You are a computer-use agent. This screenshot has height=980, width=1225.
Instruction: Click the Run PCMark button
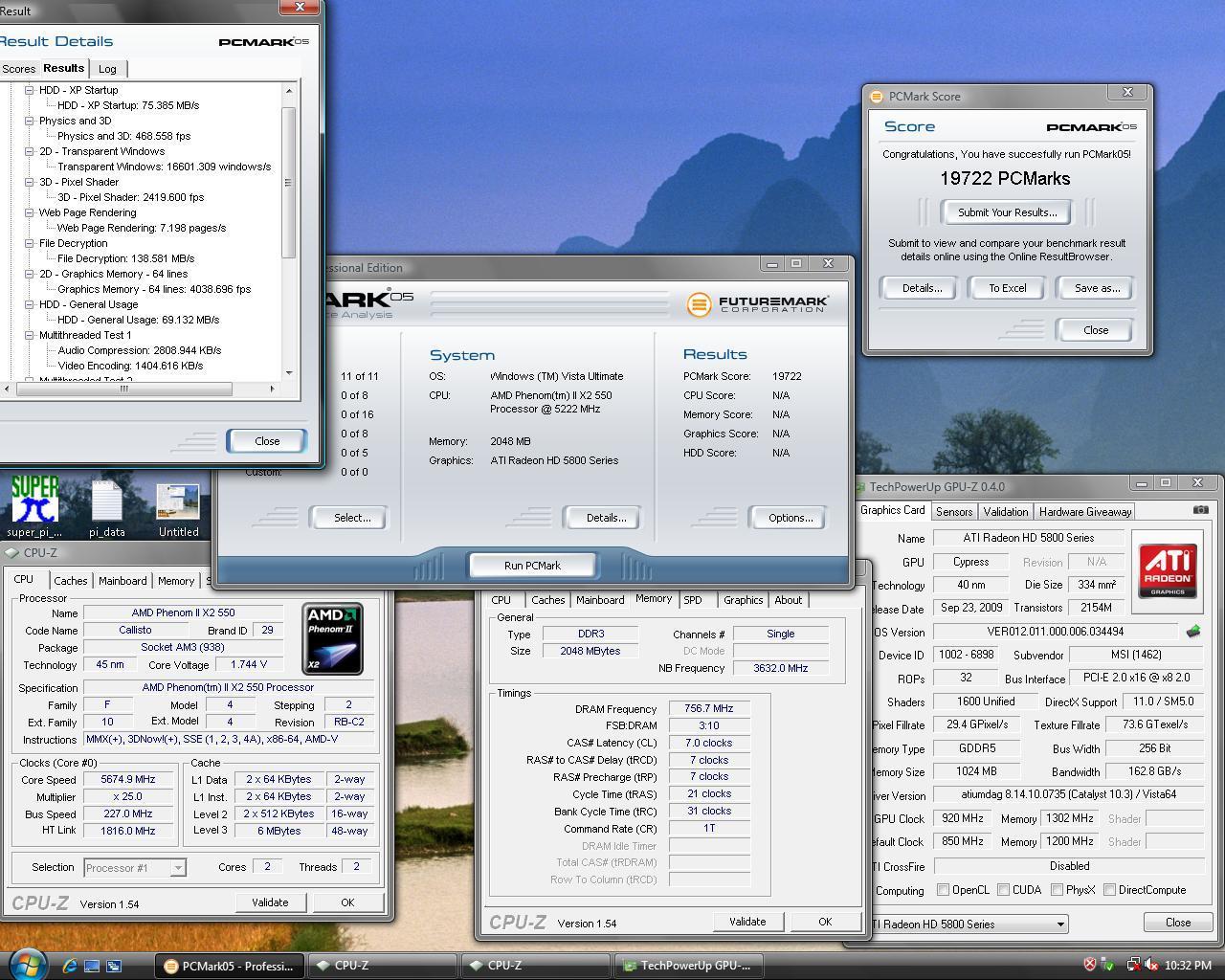[x=532, y=566]
